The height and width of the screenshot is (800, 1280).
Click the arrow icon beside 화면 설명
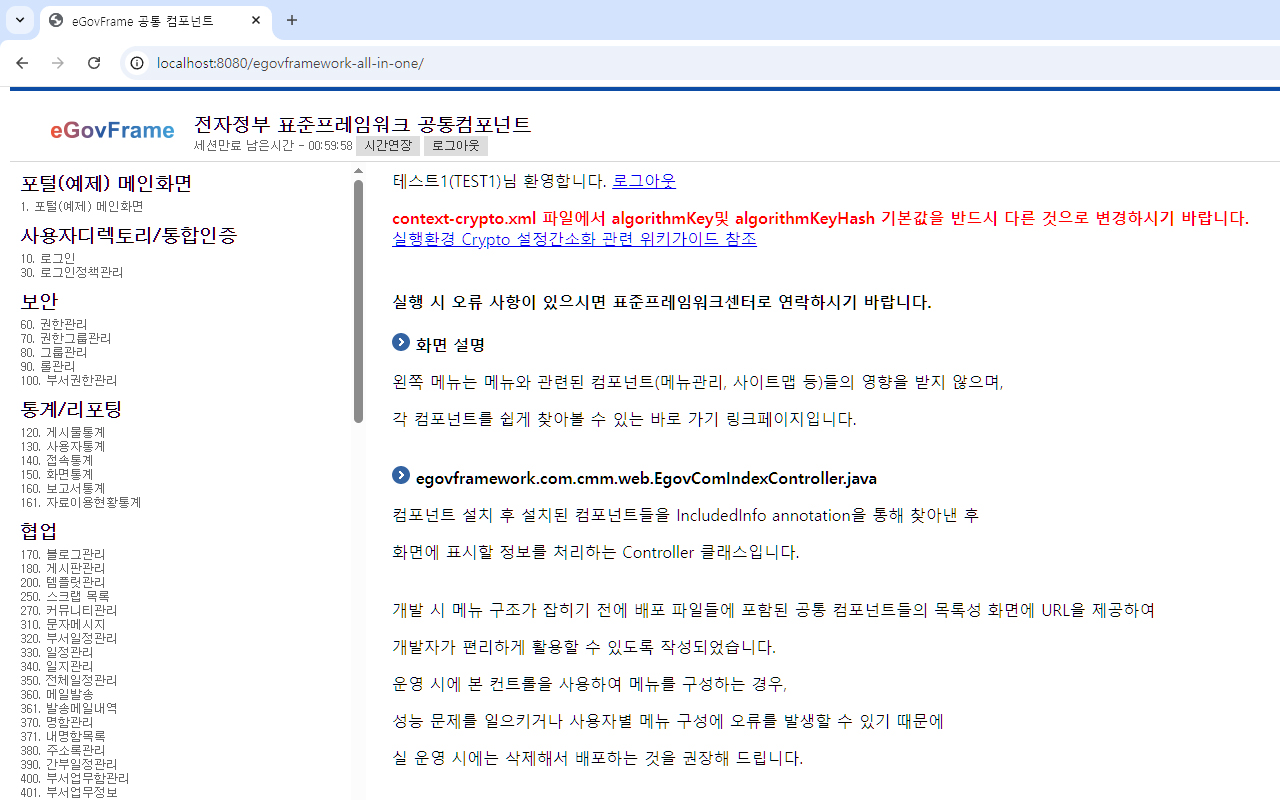(401, 343)
